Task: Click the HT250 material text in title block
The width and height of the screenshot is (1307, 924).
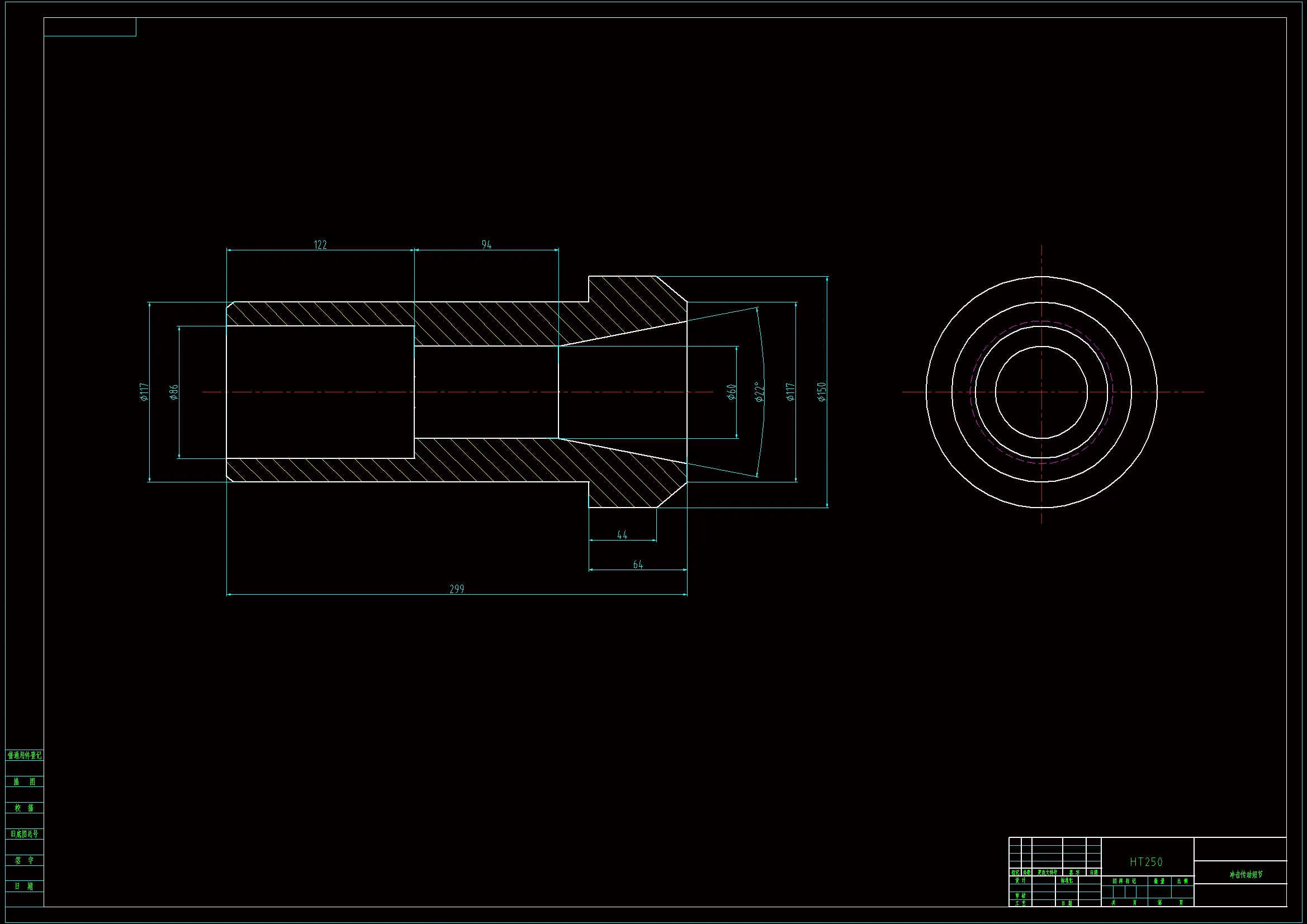Action: click(1146, 863)
